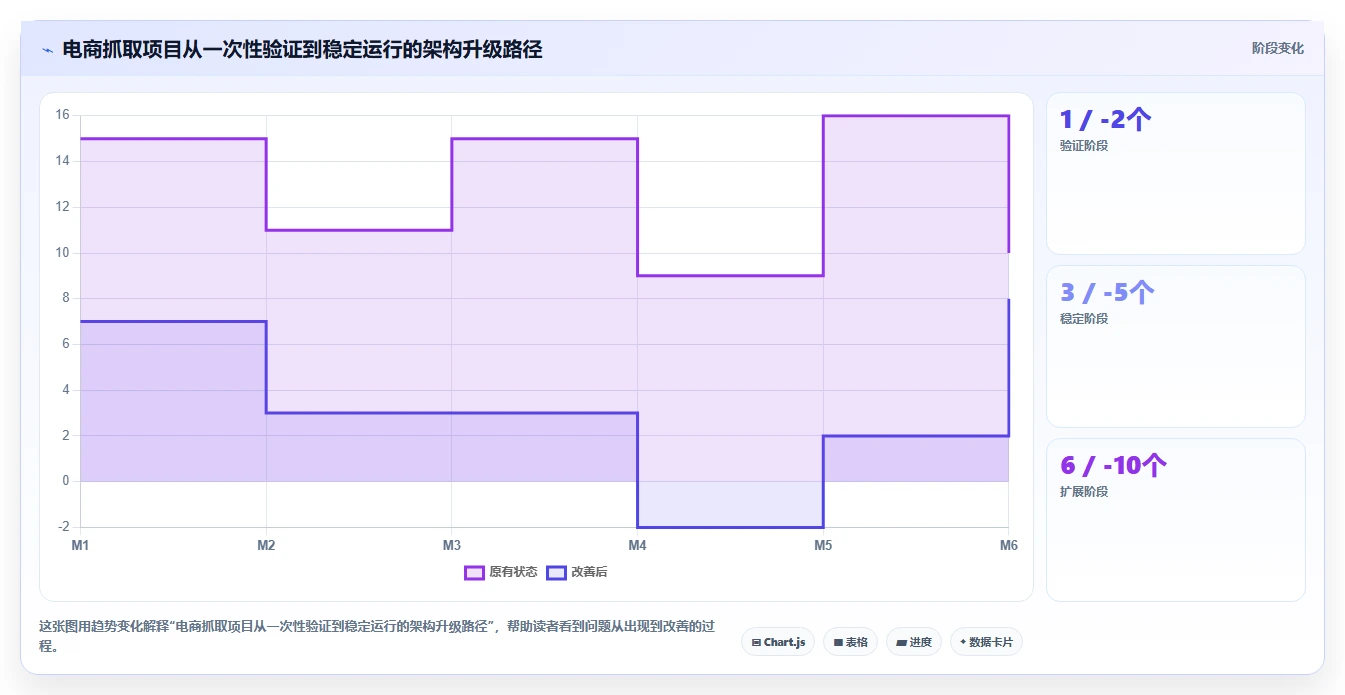1345x695 pixels.
Task: Open the 稳定阶段 data card
Action: tap(1175, 346)
